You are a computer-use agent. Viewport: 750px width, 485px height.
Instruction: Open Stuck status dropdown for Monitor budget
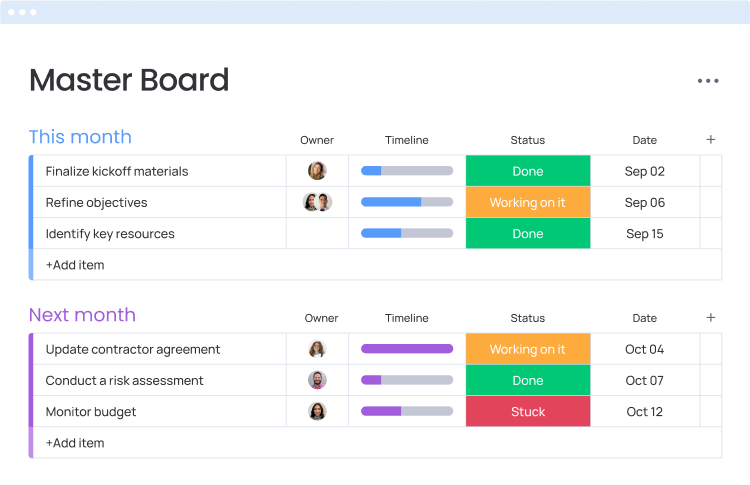click(527, 411)
